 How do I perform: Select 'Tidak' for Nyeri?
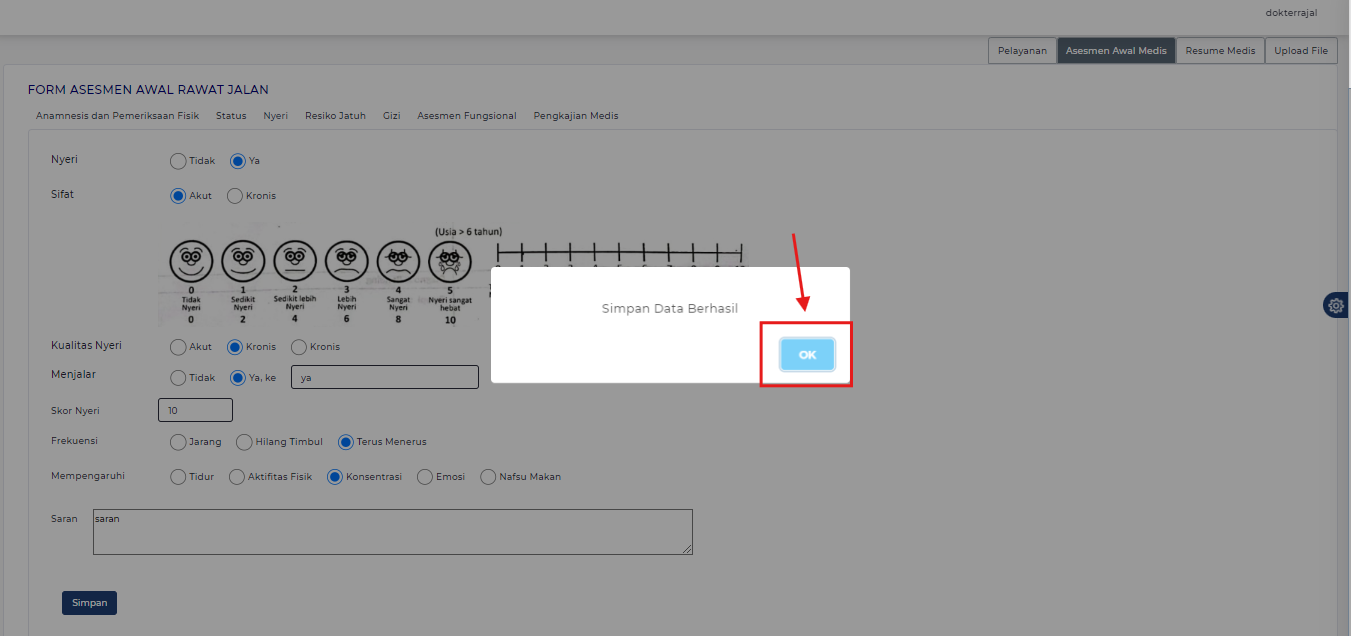coord(178,161)
